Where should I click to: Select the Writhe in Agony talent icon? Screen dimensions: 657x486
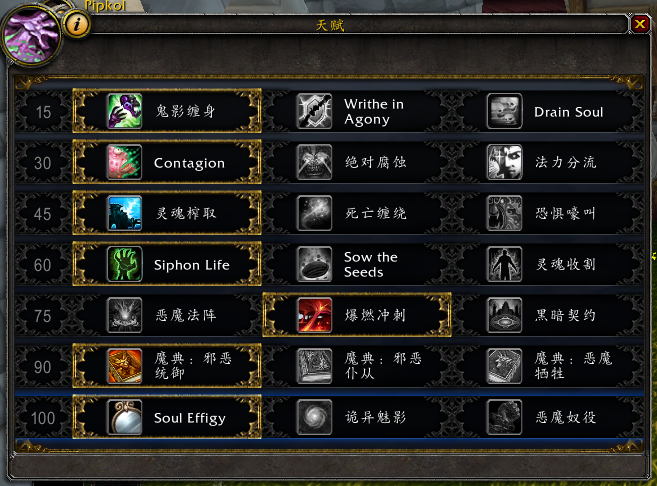click(x=314, y=111)
